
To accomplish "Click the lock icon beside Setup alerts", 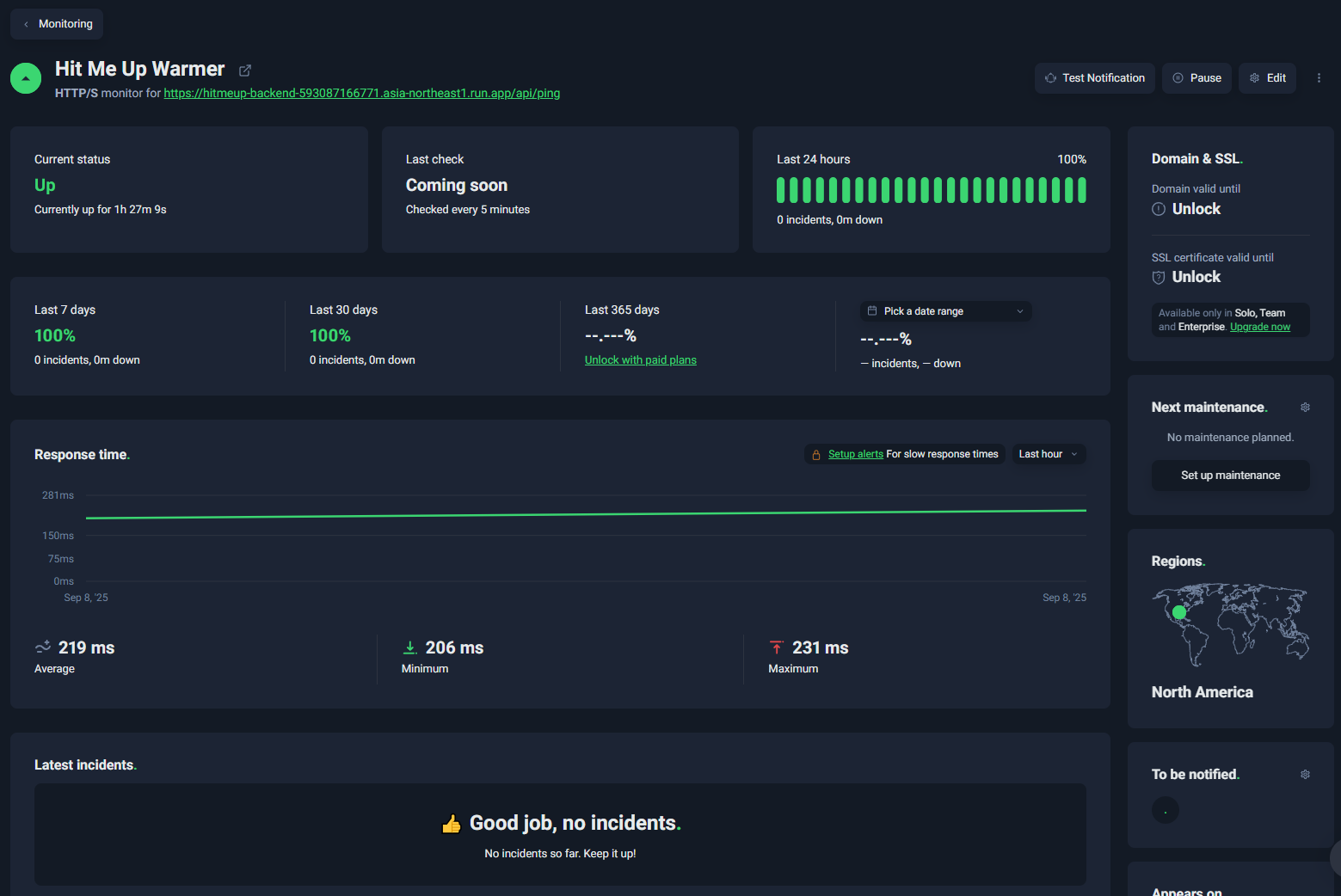I will 816,455.
